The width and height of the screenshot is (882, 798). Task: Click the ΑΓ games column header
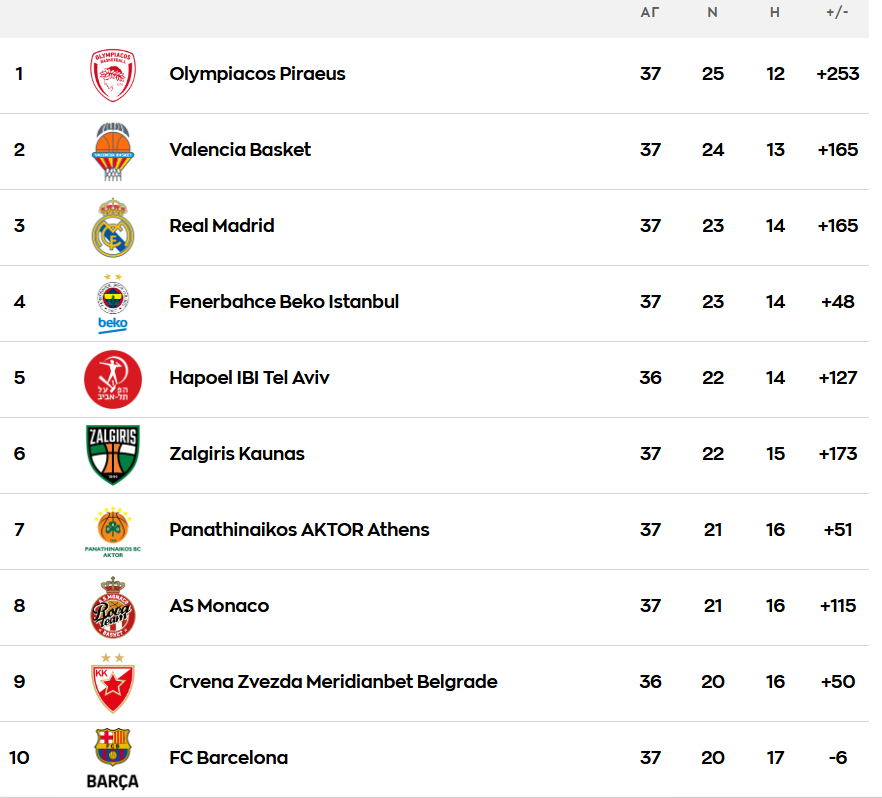click(650, 13)
